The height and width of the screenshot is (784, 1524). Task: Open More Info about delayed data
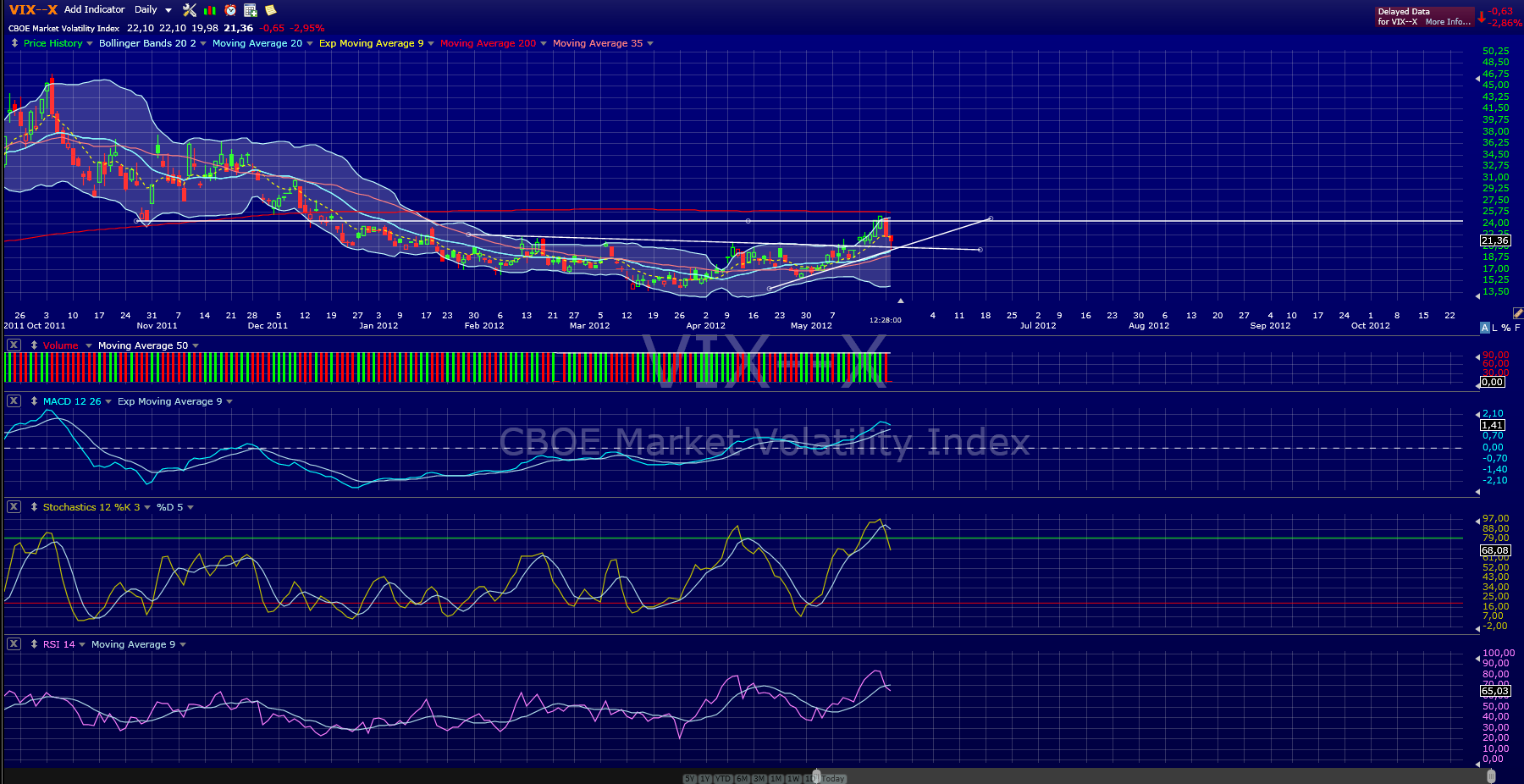coord(1448,22)
